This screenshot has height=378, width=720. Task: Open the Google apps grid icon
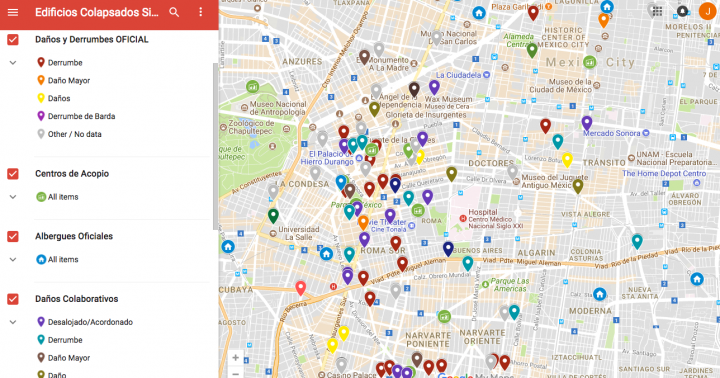657,11
